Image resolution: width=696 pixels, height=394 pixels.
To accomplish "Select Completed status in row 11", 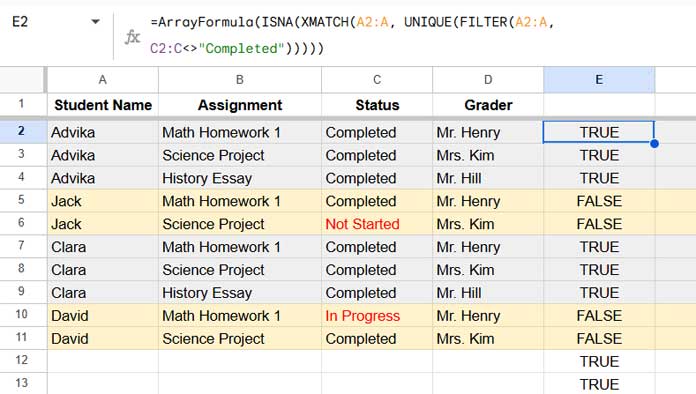I will click(x=377, y=339).
